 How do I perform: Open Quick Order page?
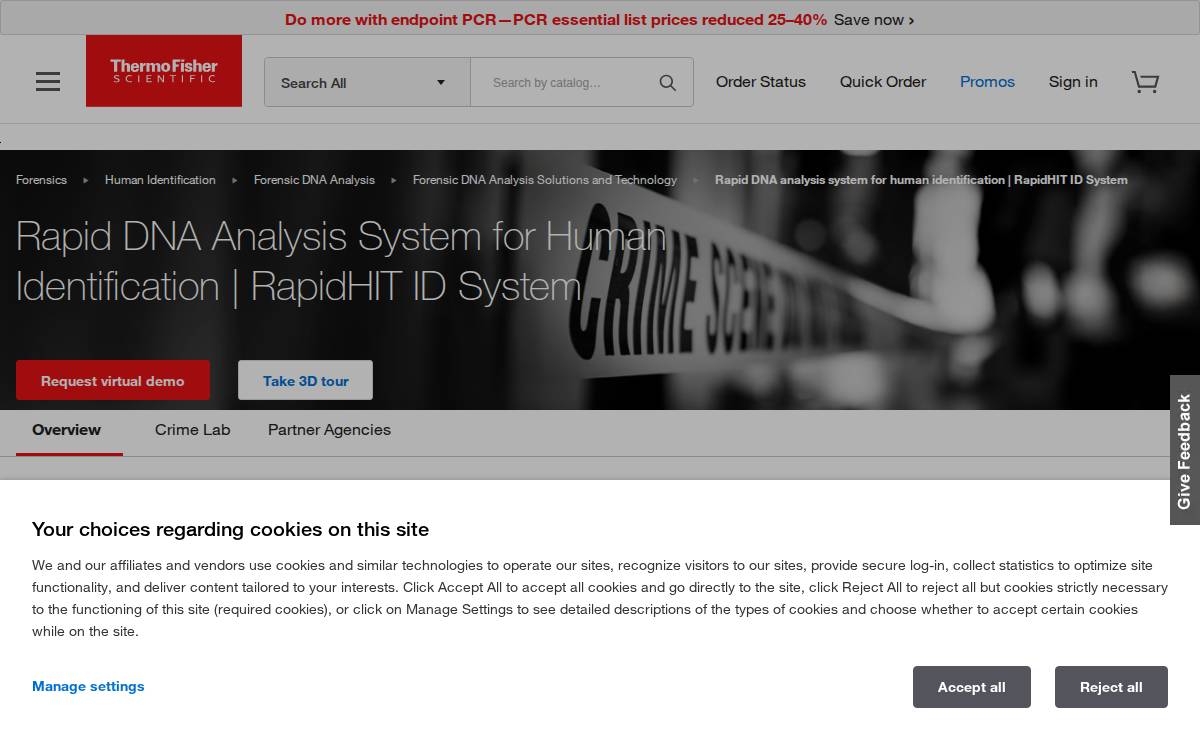click(883, 82)
